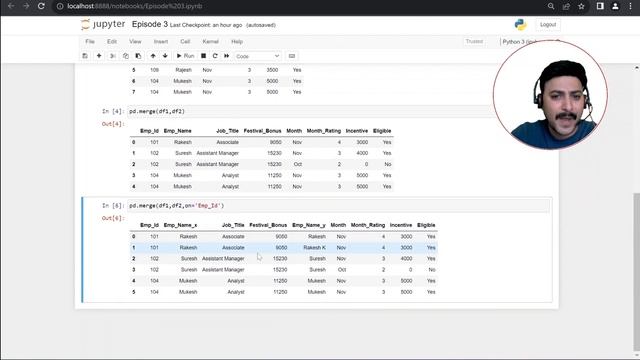The image size is (640, 360).
Task: Click Job_Title header in Out[6] table
Action: click(233, 225)
